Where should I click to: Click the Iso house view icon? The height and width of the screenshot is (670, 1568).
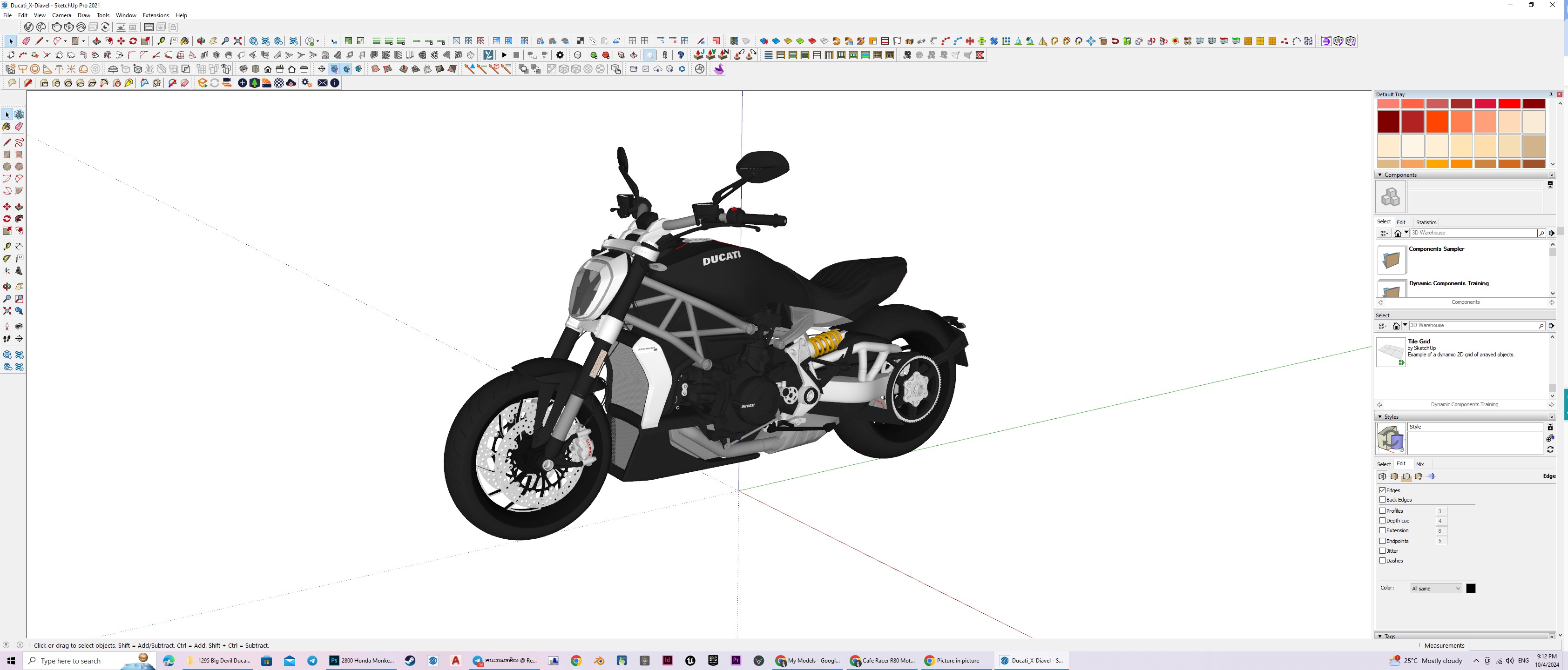click(243, 69)
